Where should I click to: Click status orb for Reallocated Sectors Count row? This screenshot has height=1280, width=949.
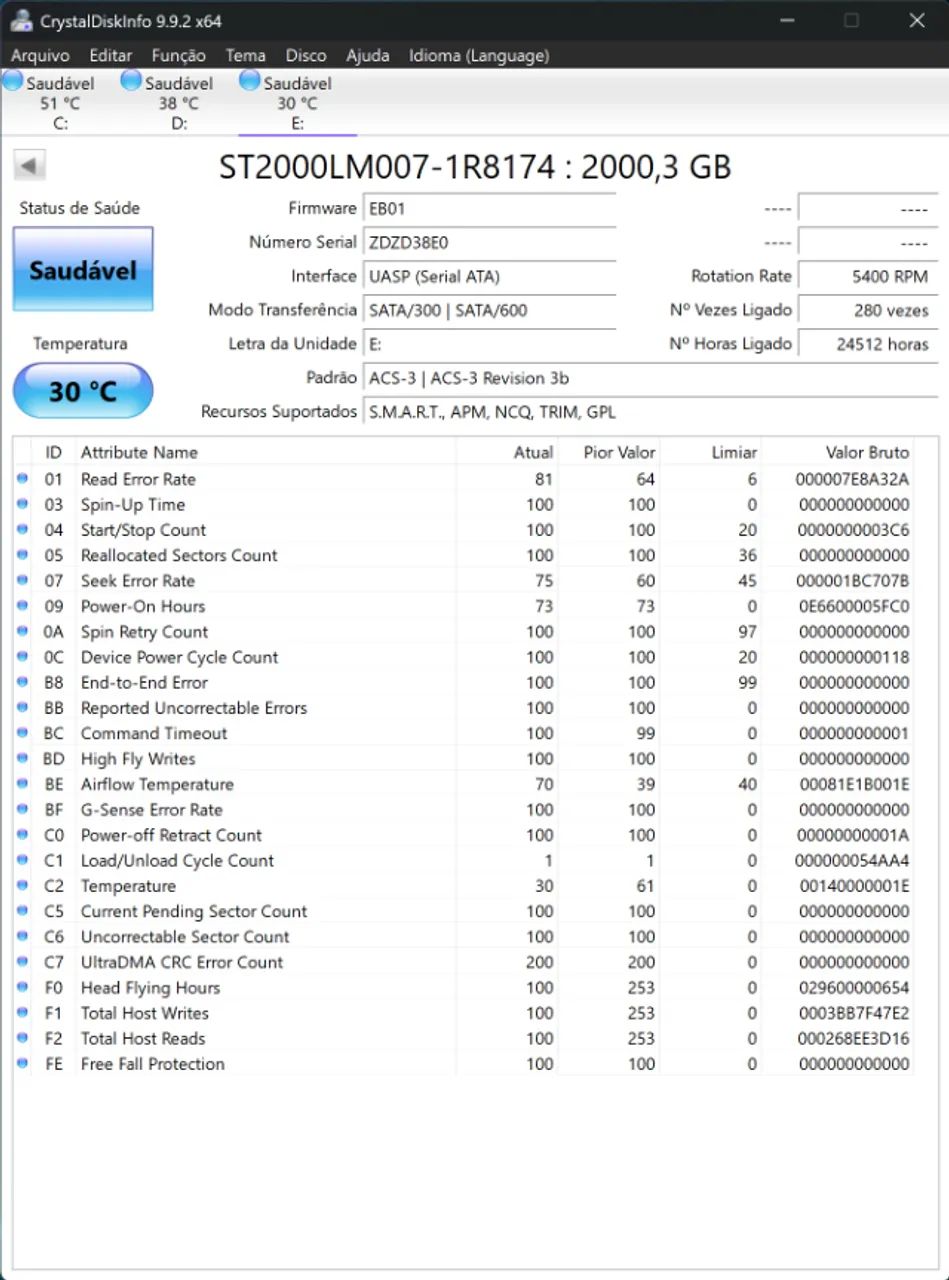(x=23, y=555)
